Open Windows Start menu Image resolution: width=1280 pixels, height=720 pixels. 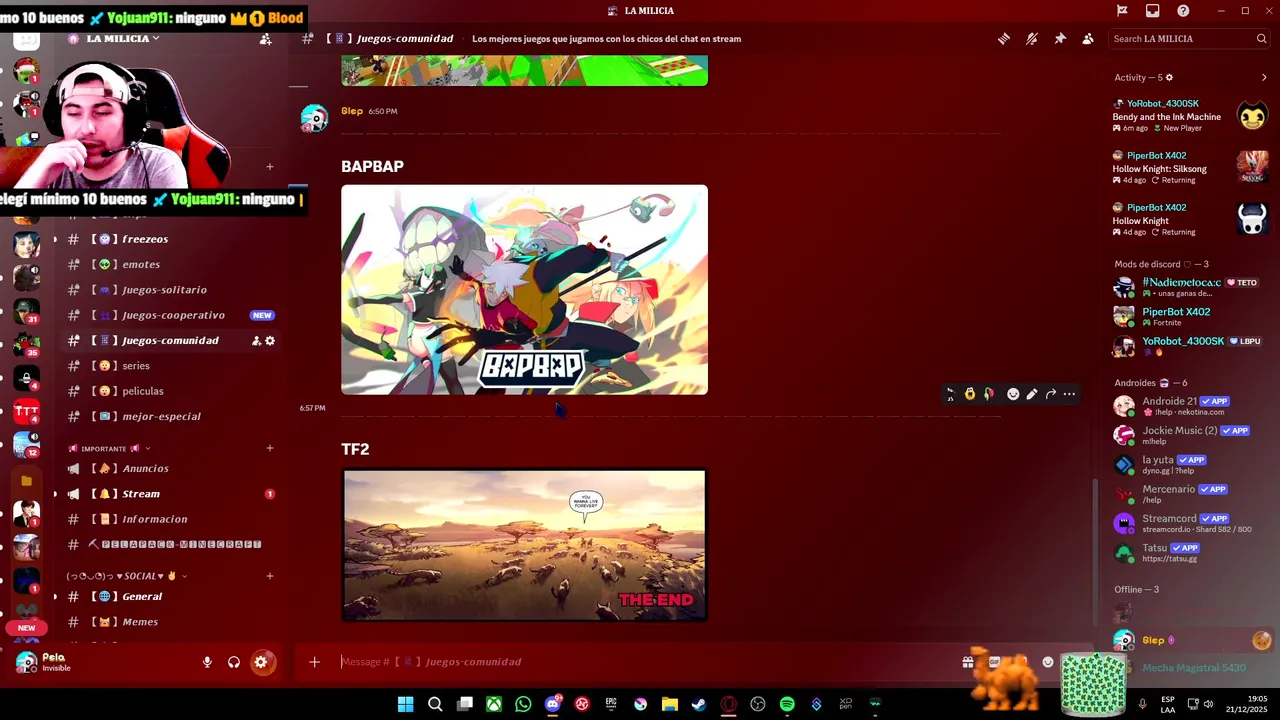click(x=405, y=704)
